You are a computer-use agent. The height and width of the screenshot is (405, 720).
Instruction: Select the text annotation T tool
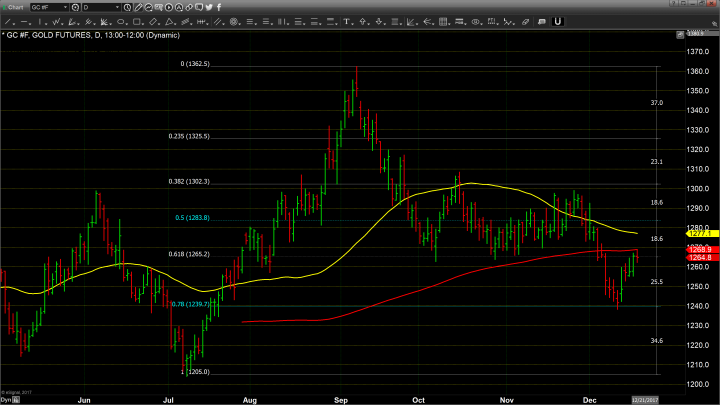346,22
